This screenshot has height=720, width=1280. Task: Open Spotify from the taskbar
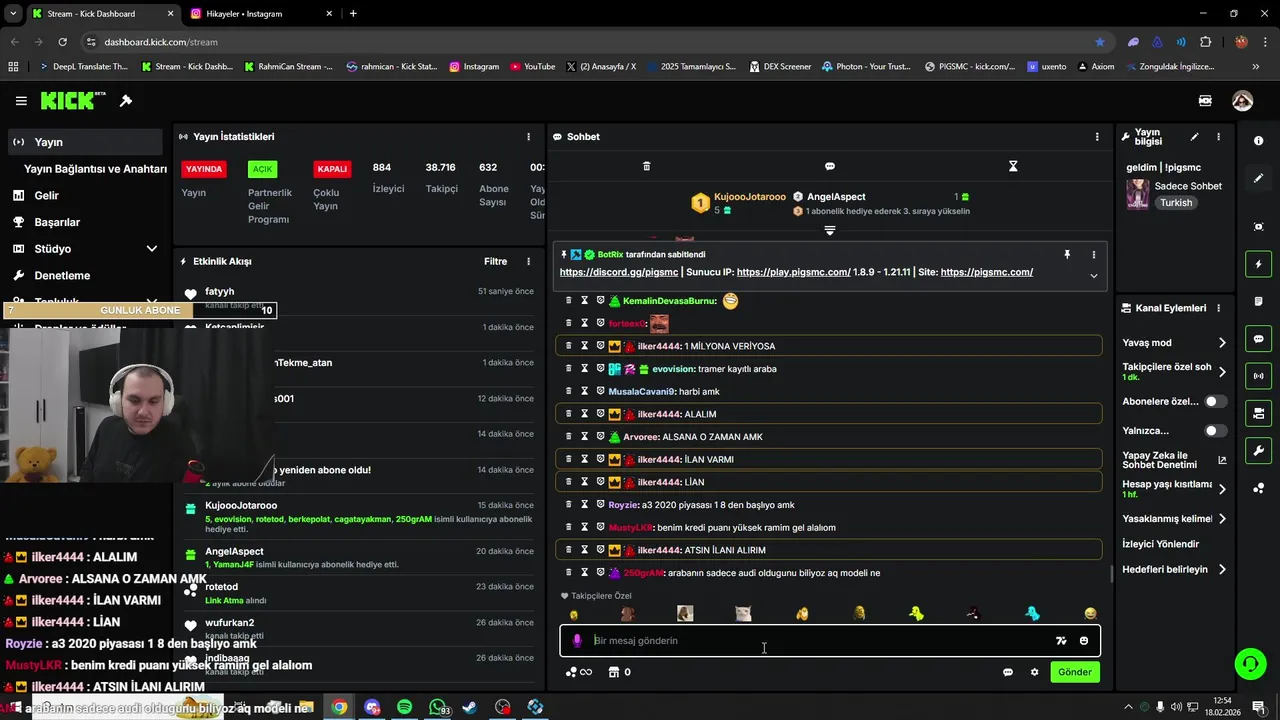(404, 707)
